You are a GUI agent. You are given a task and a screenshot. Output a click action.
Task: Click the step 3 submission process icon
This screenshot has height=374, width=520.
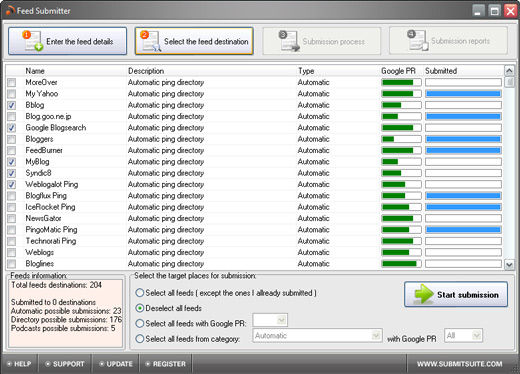coord(289,41)
